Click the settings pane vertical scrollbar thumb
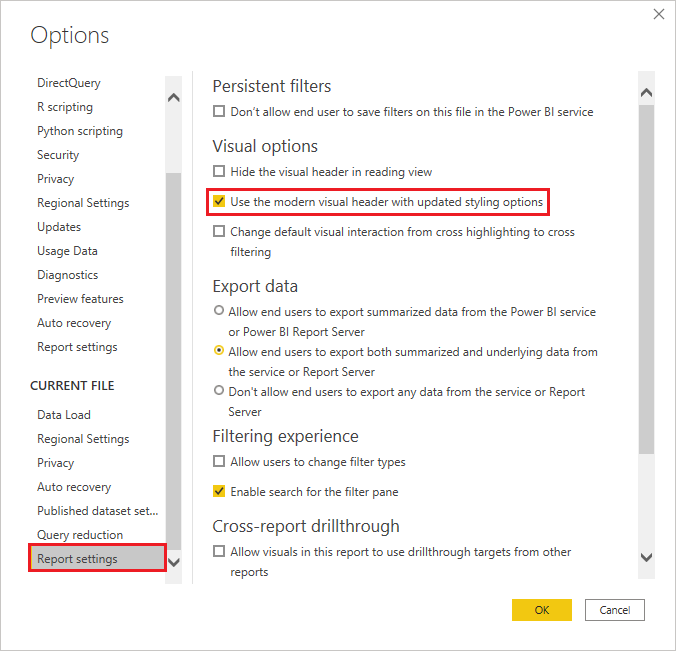This screenshot has height=651, width=676. click(x=646, y=279)
